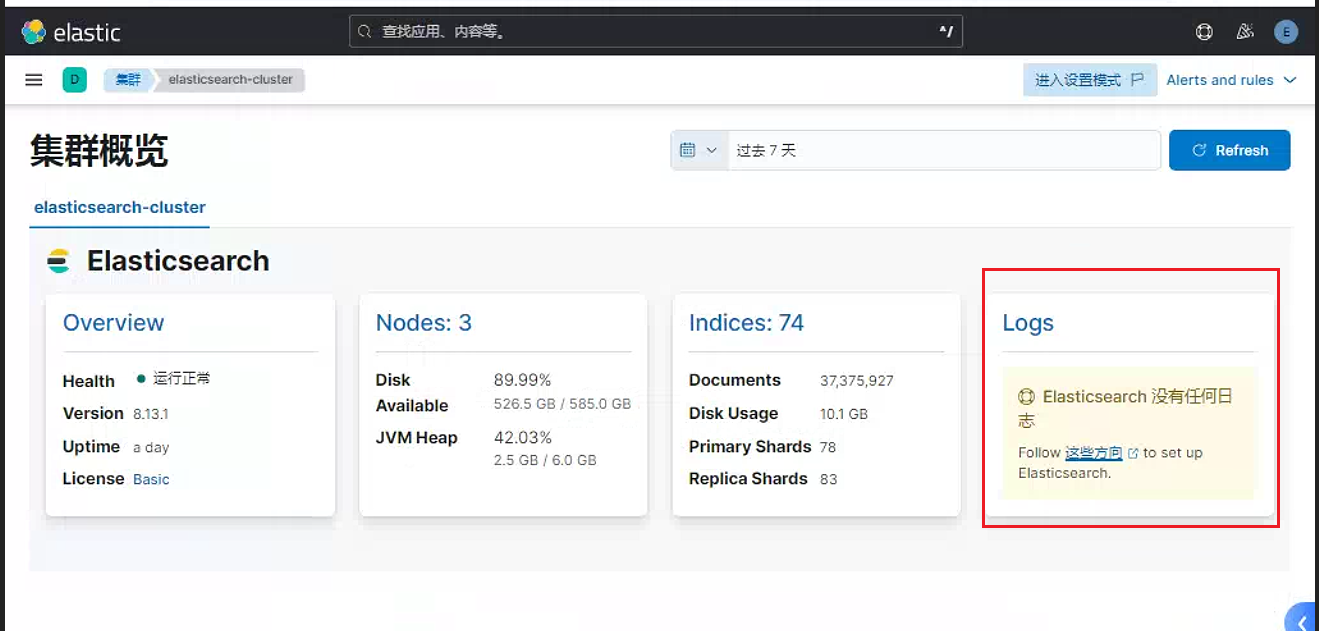
Task: Open the newsfeed celebration icon
Action: point(1245,32)
